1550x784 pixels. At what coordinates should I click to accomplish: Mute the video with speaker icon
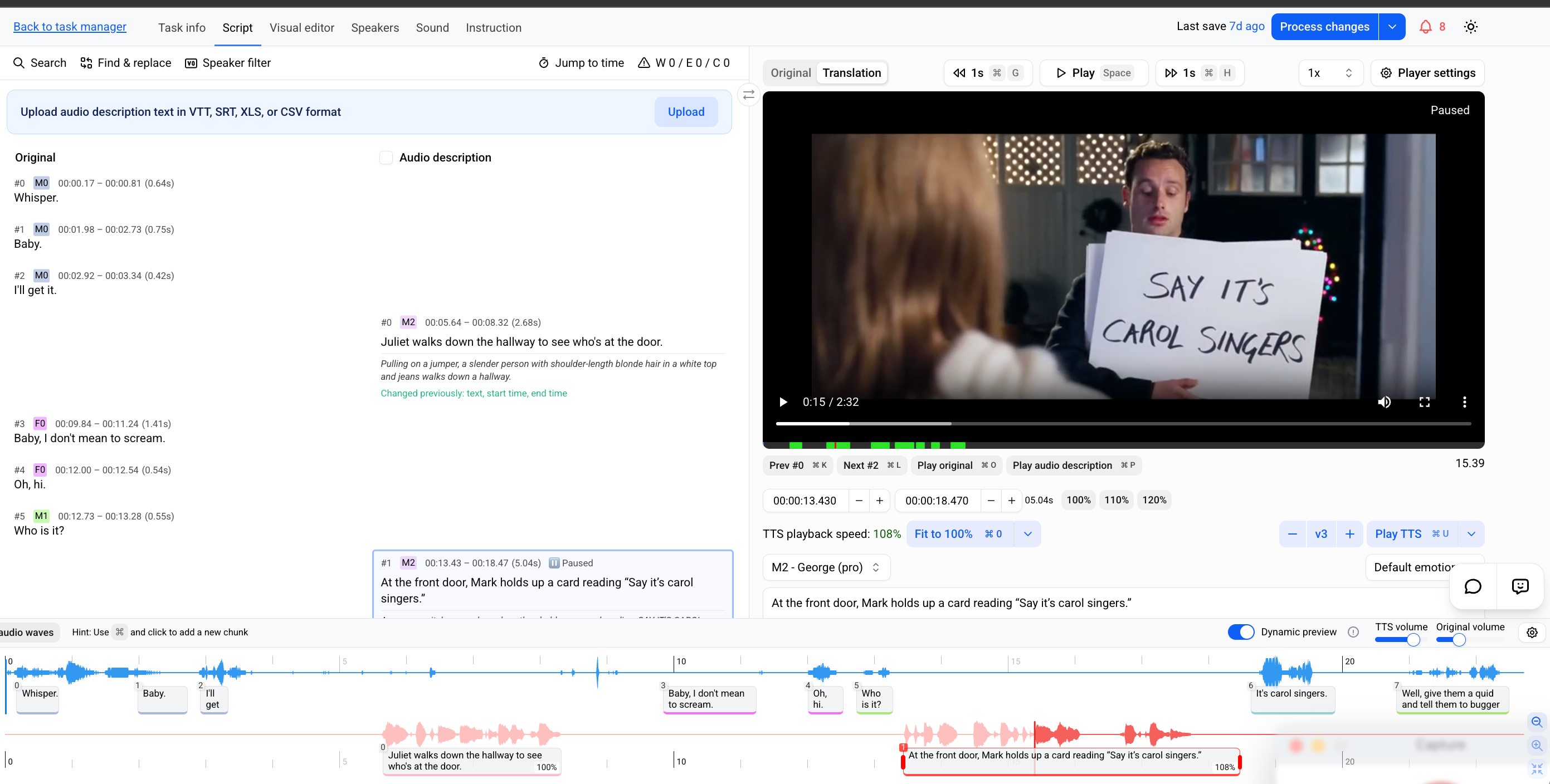(x=1384, y=401)
